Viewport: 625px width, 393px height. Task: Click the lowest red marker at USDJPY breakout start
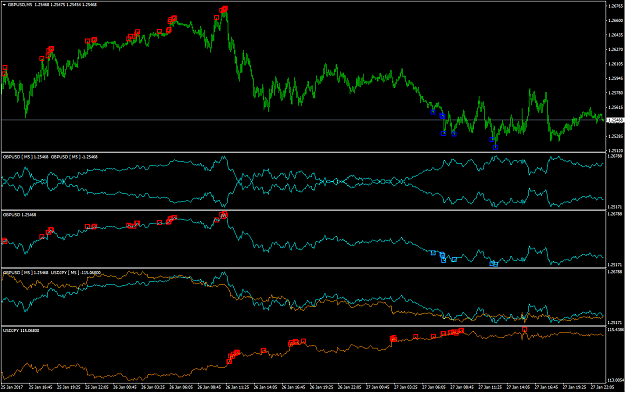(229, 362)
